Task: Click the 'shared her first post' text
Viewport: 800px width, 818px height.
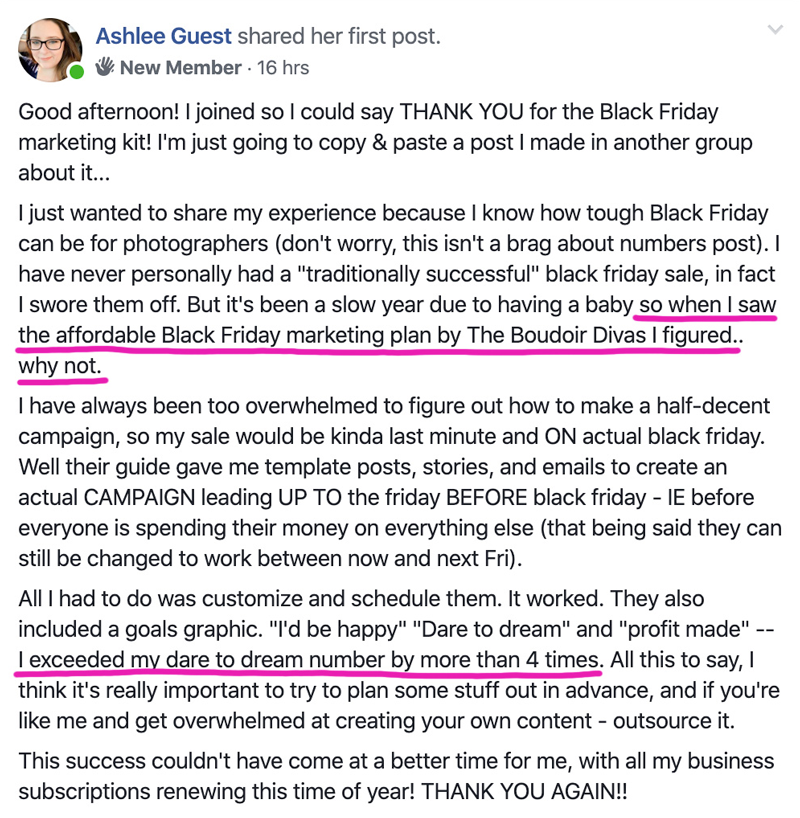Action: 339,36
